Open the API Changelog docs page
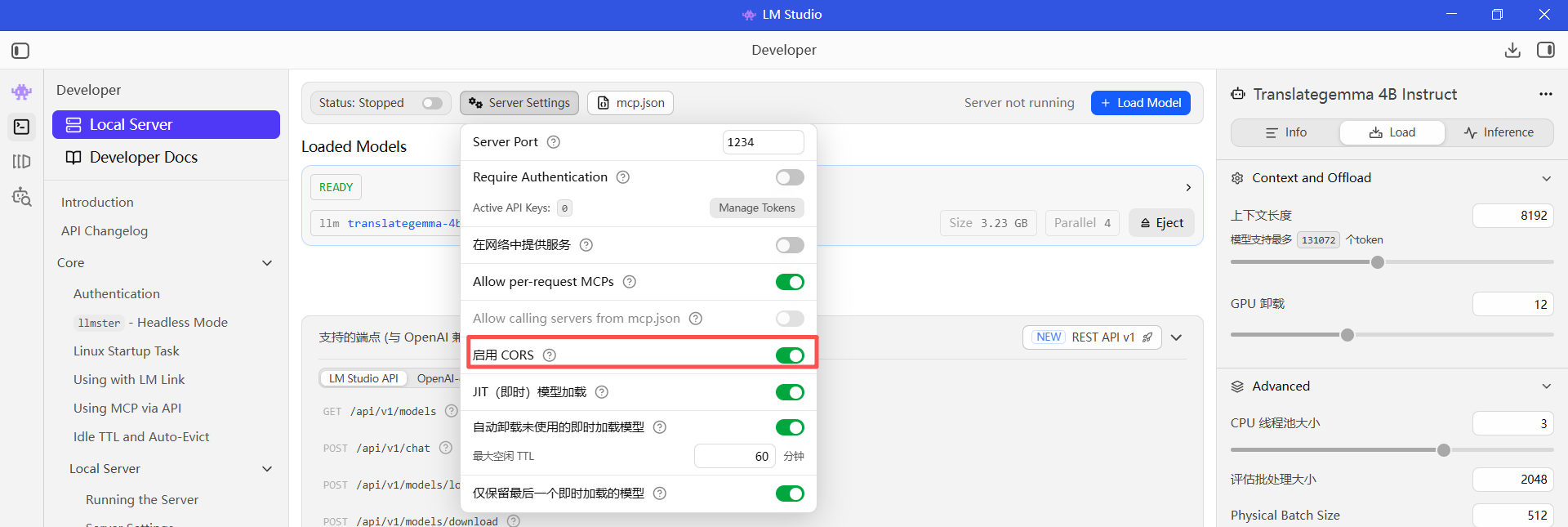 click(105, 231)
